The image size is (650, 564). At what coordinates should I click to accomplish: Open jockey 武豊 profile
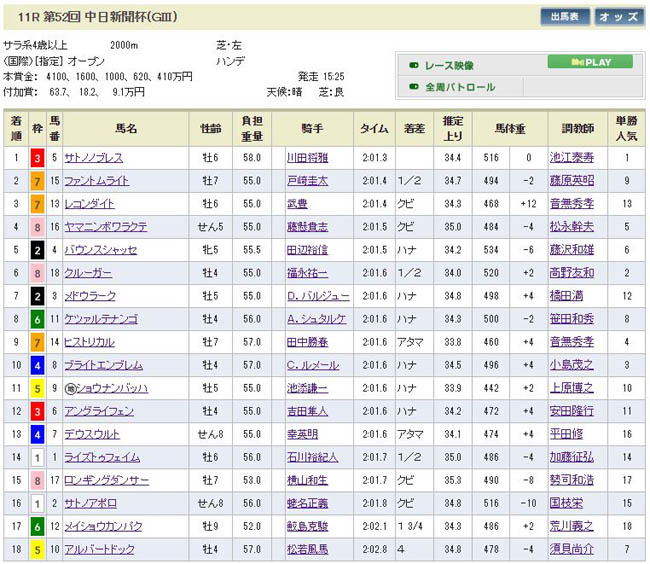point(297,203)
